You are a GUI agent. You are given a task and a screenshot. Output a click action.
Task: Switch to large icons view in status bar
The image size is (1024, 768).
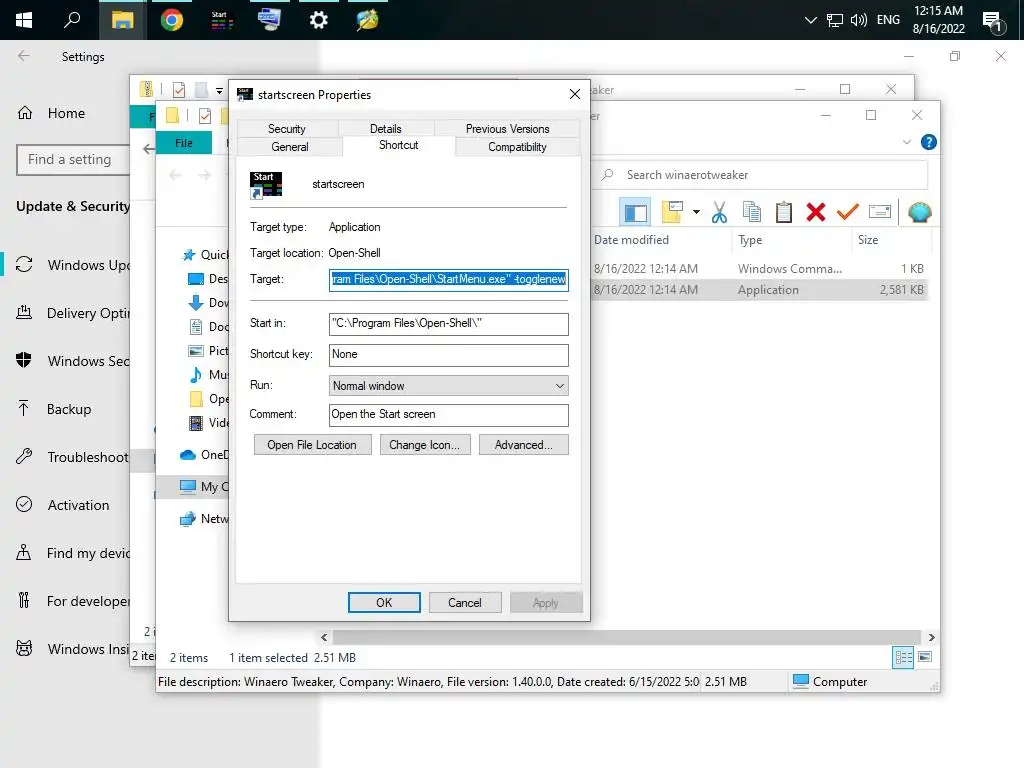click(x=925, y=657)
